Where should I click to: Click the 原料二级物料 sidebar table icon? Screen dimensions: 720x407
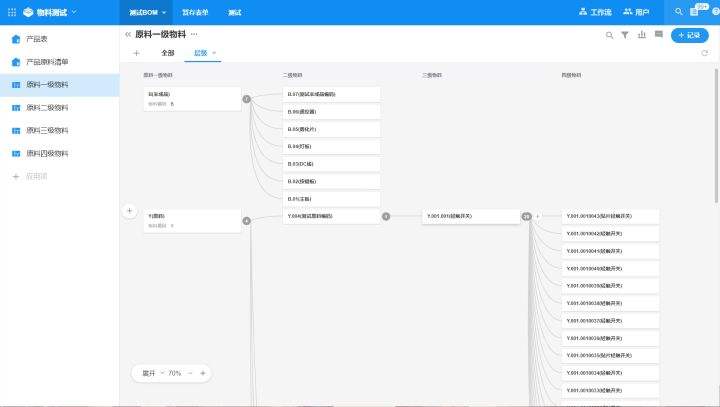point(16,108)
